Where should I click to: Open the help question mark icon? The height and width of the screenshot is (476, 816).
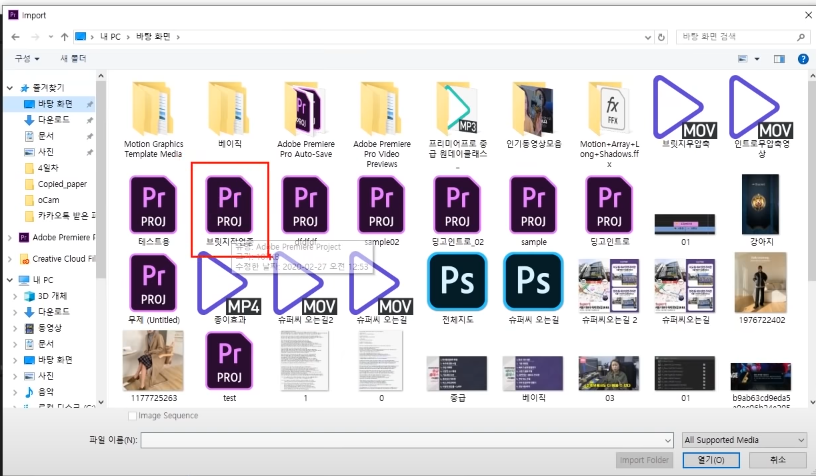tap(803, 59)
